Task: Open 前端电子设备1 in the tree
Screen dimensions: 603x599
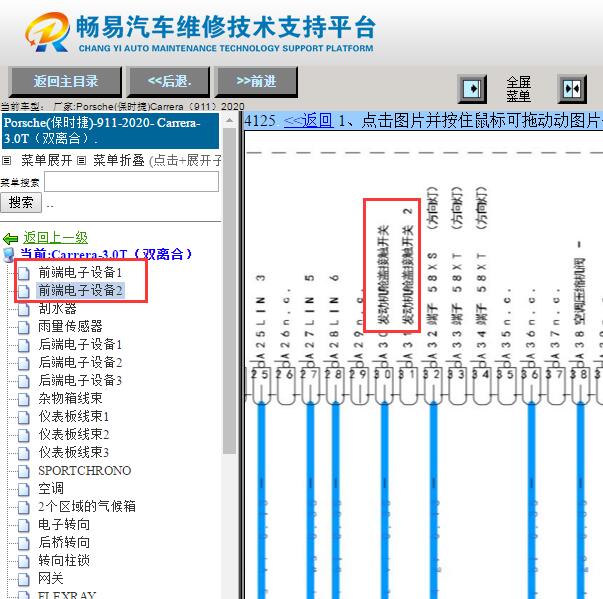Action: [x=80, y=273]
